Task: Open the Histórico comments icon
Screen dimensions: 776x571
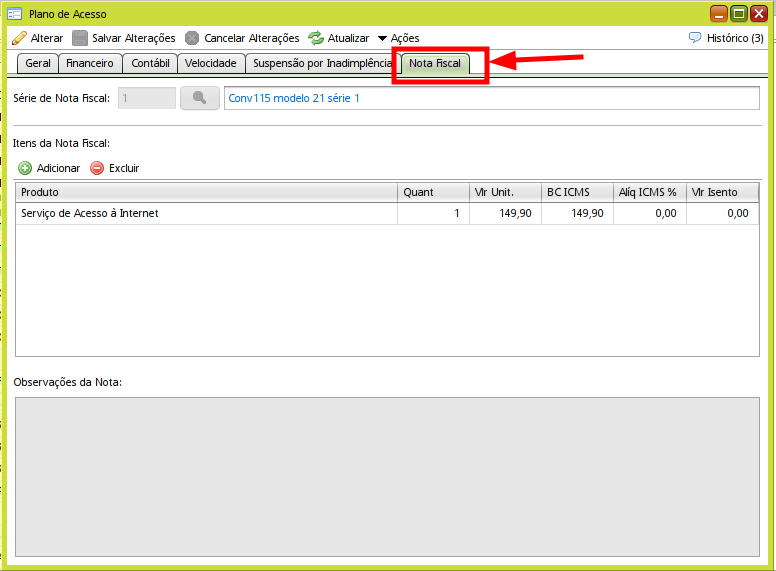Action: pos(695,38)
